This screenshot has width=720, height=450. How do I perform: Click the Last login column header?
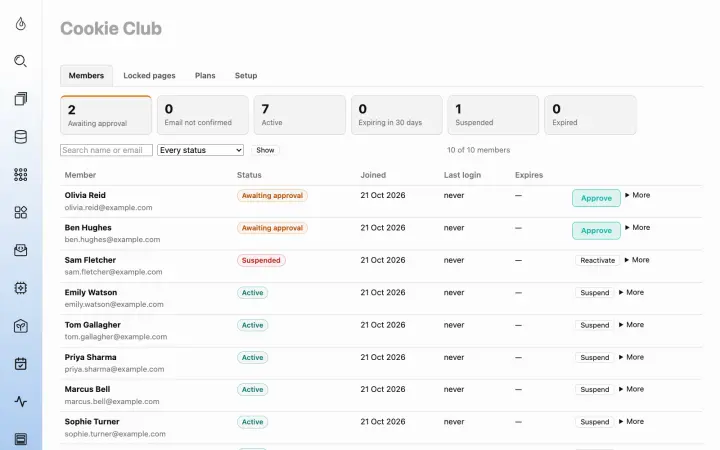pyautogui.click(x=462, y=175)
